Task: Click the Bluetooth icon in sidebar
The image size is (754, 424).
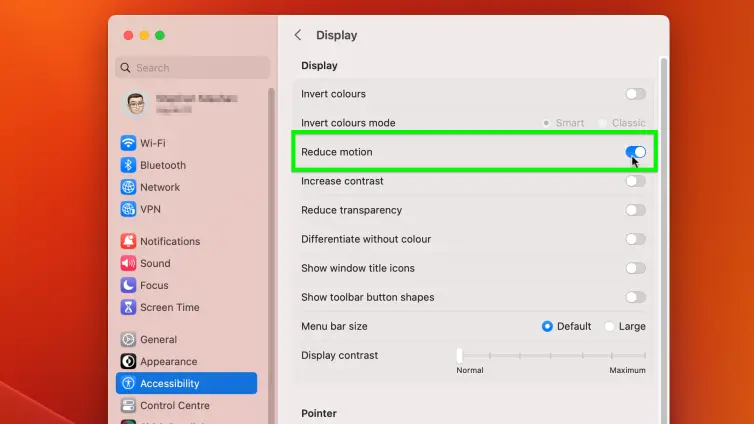Action: point(128,165)
